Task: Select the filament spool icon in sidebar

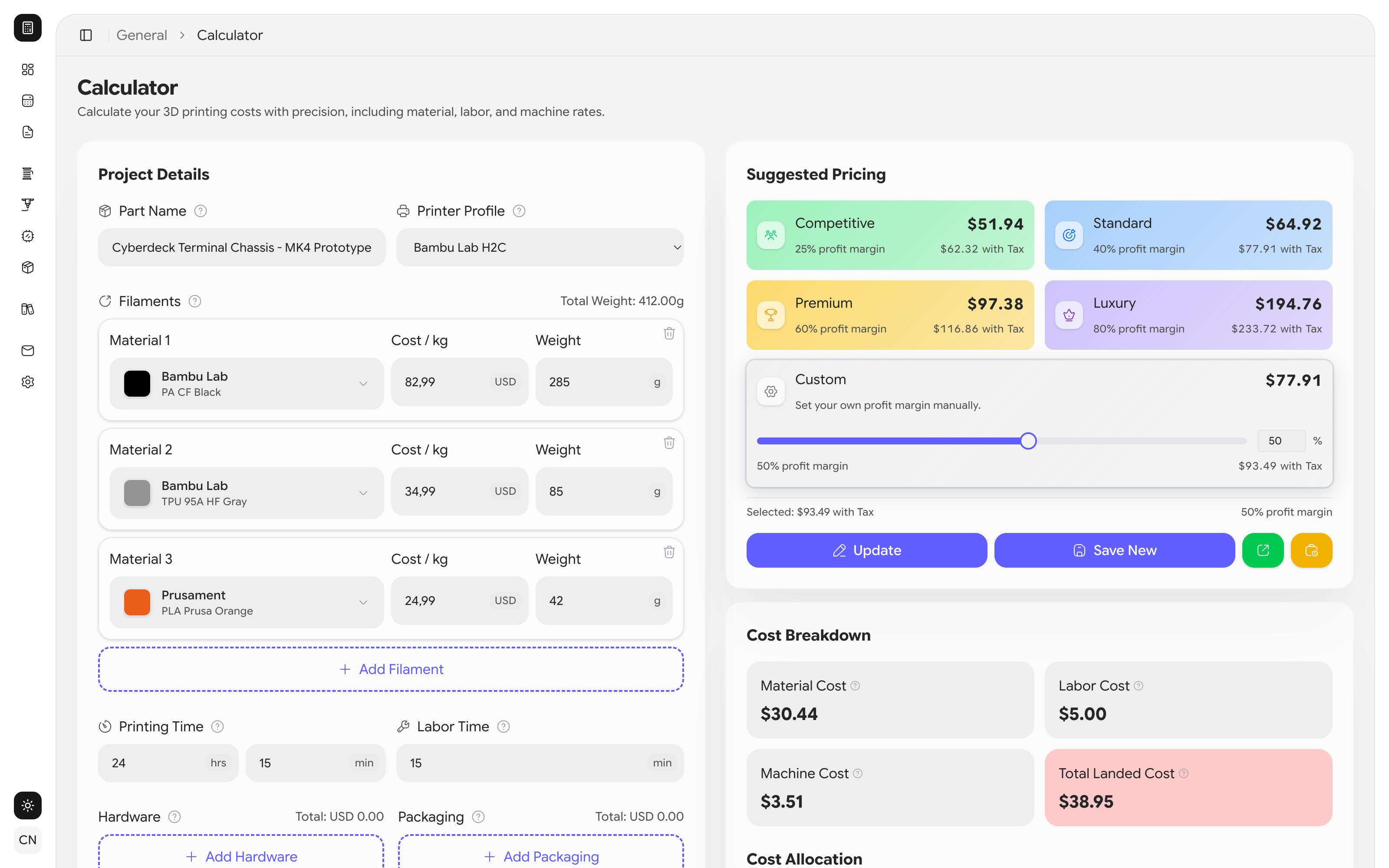Action: (x=27, y=173)
